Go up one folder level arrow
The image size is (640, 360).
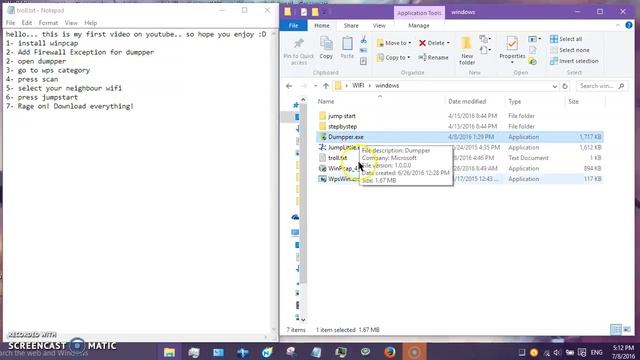[326, 86]
